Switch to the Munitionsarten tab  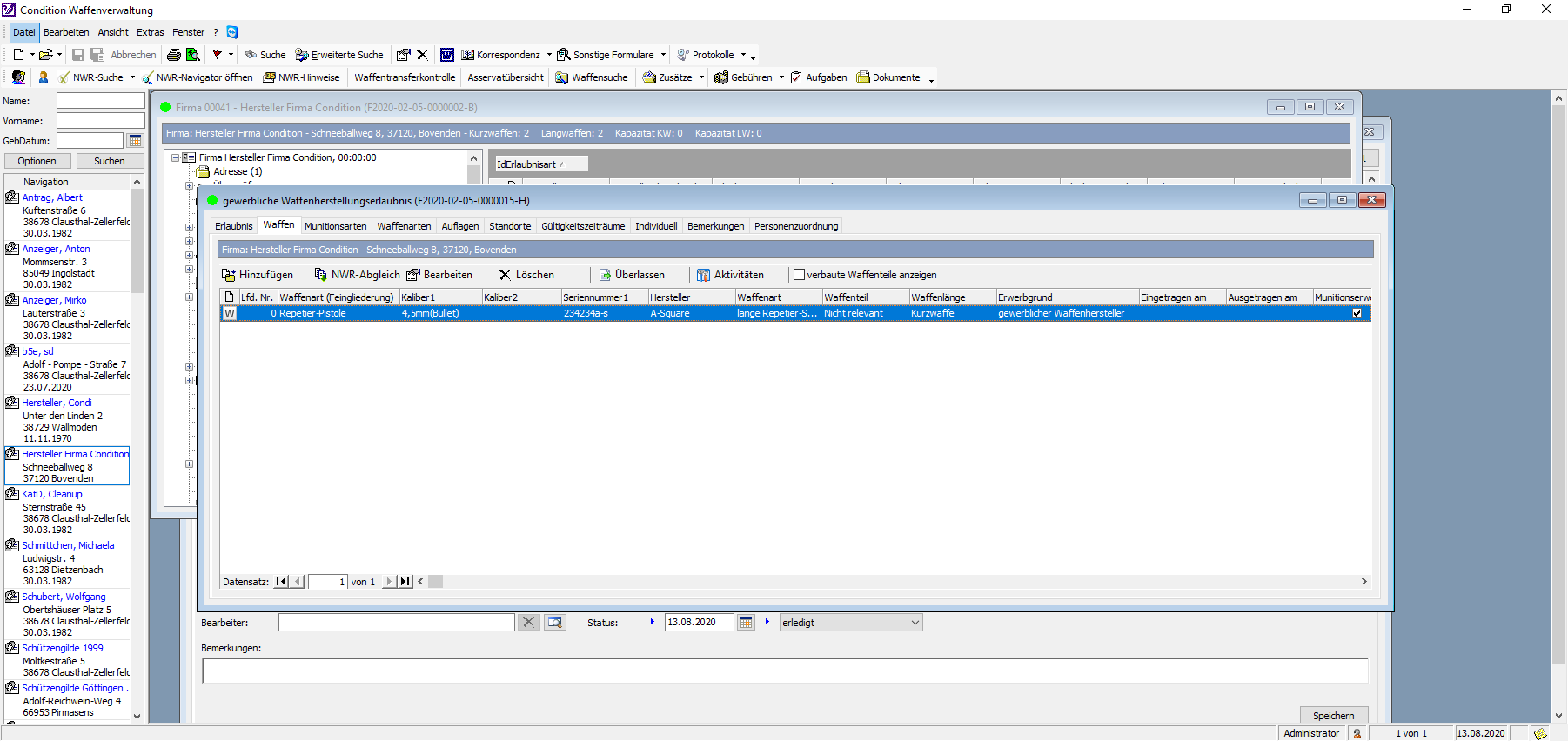(x=335, y=226)
